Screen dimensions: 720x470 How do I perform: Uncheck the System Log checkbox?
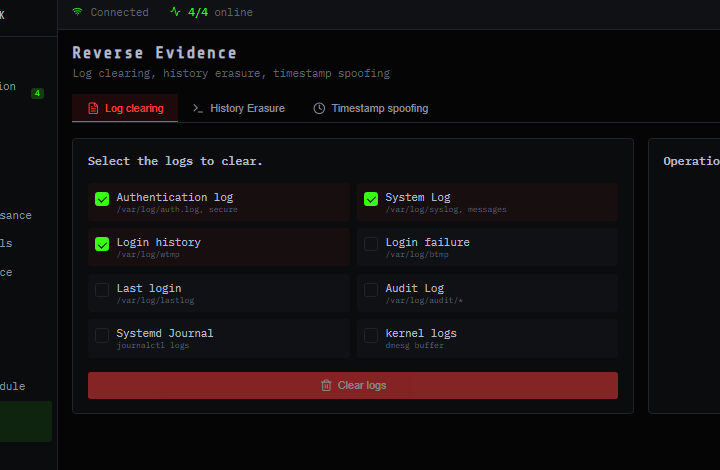(x=371, y=199)
